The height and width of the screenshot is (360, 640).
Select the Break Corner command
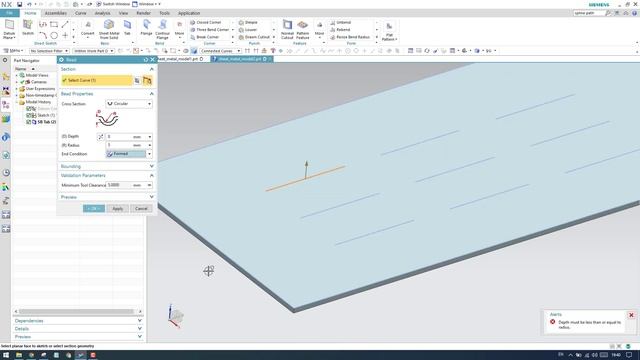coord(204,37)
